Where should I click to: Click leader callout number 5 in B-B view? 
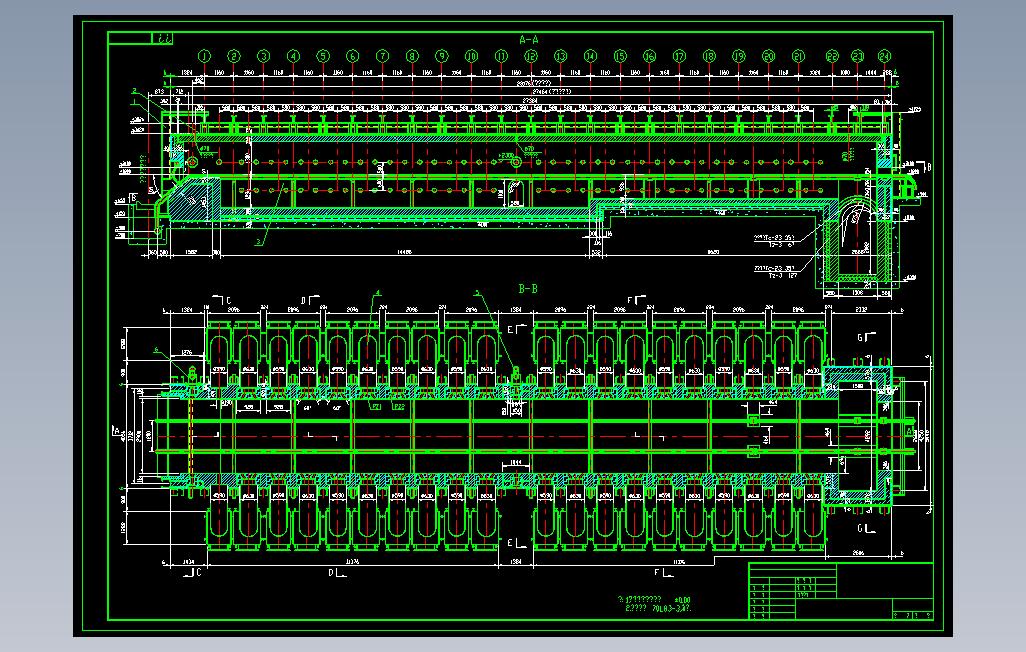476,293
